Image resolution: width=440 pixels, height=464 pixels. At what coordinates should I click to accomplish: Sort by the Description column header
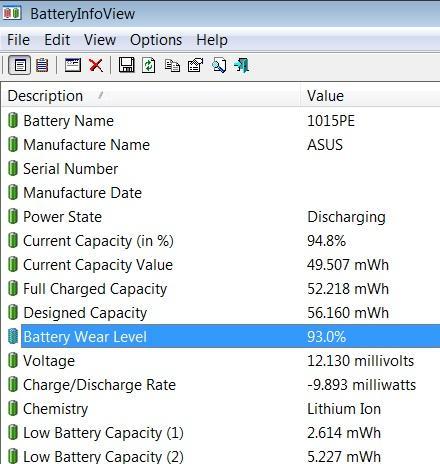151,96
